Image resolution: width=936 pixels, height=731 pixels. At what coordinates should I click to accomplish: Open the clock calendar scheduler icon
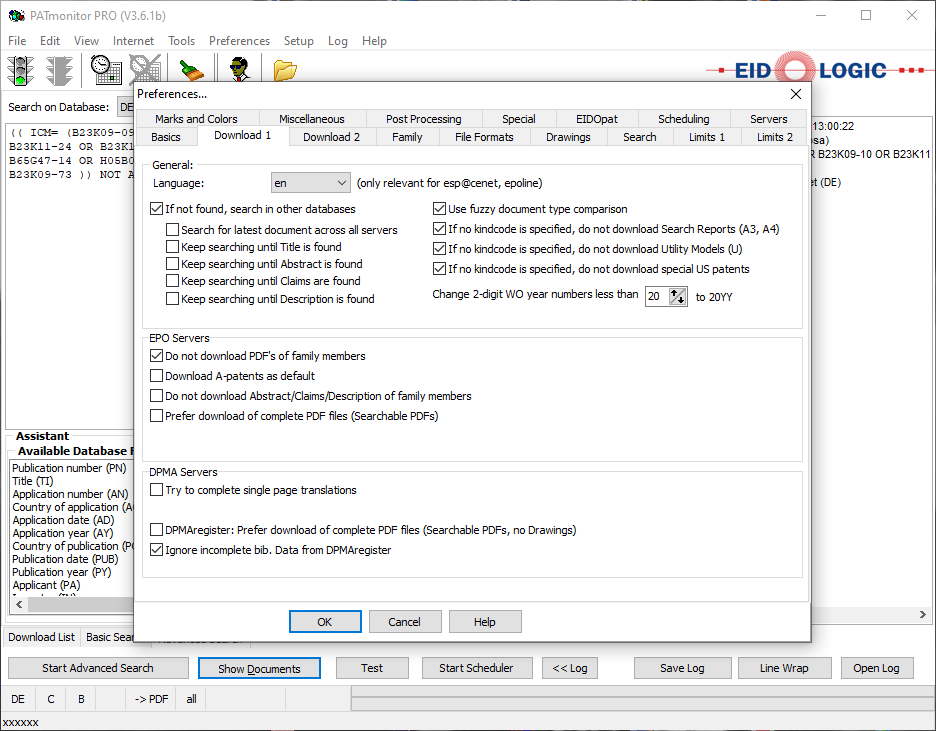click(106, 70)
